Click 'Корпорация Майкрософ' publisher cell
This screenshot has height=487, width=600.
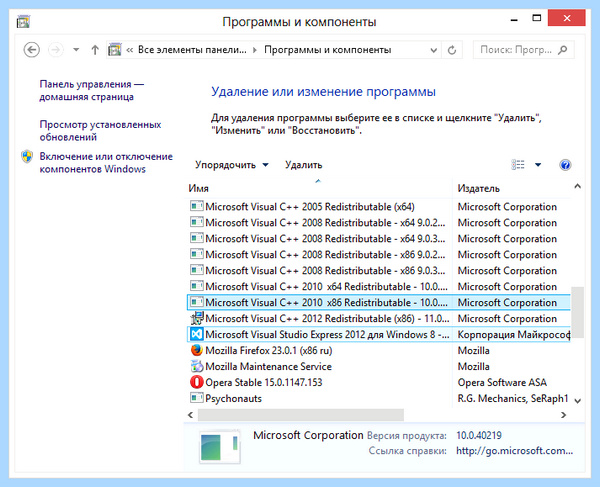coord(514,335)
